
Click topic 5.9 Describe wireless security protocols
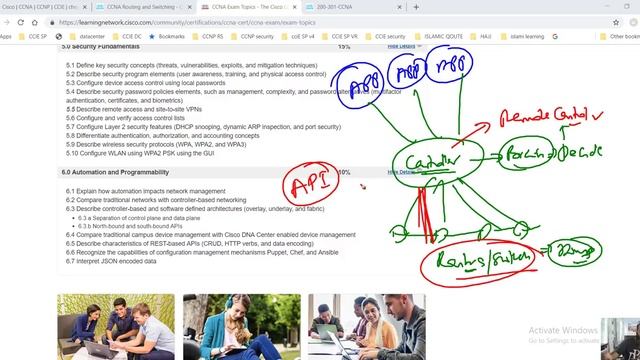(156, 144)
